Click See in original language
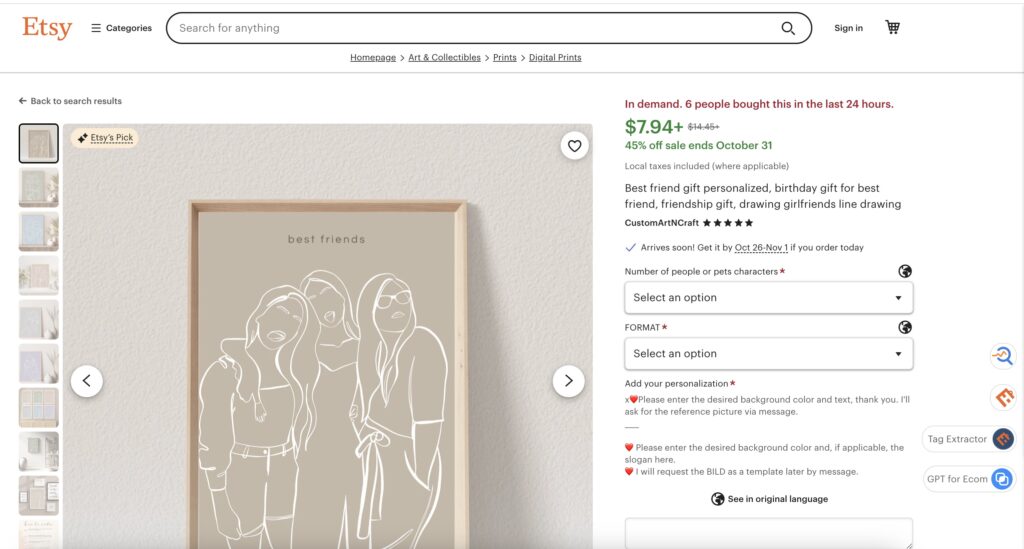Image resolution: width=1024 pixels, height=549 pixels. point(768,499)
